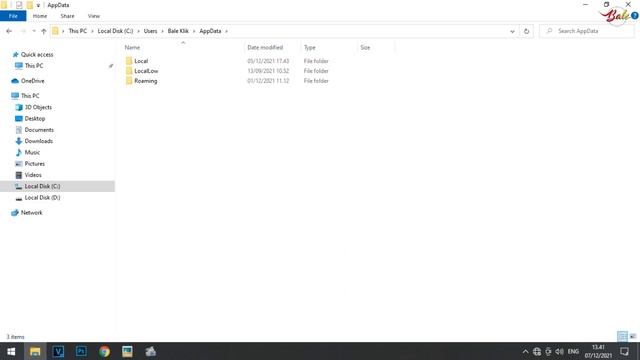Image resolution: width=640 pixels, height=360 pixels.
Task: Launch Photoshop from the taskbar
Action: pyautogui.click(x=81, y=351)
